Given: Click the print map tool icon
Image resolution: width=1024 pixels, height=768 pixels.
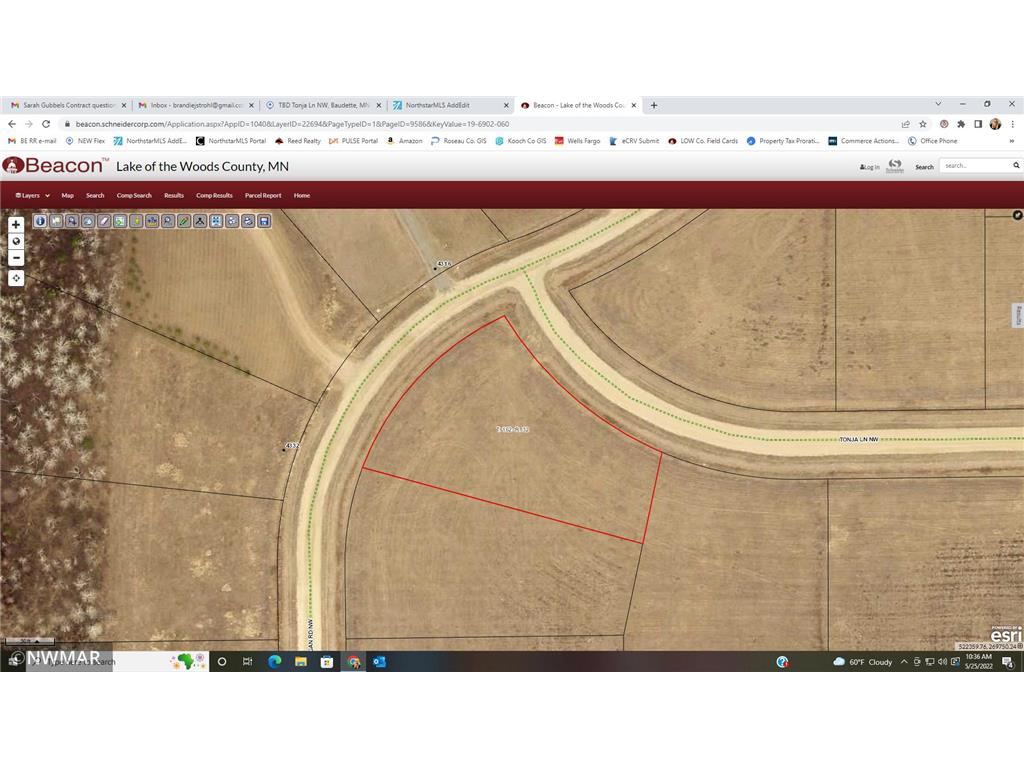Looking at the screenshot, I should [x=248, y=221].
